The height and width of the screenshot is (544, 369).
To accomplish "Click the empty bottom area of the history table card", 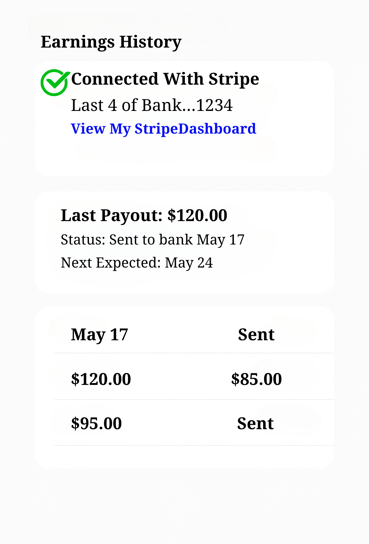I will [x=184, y=457].
